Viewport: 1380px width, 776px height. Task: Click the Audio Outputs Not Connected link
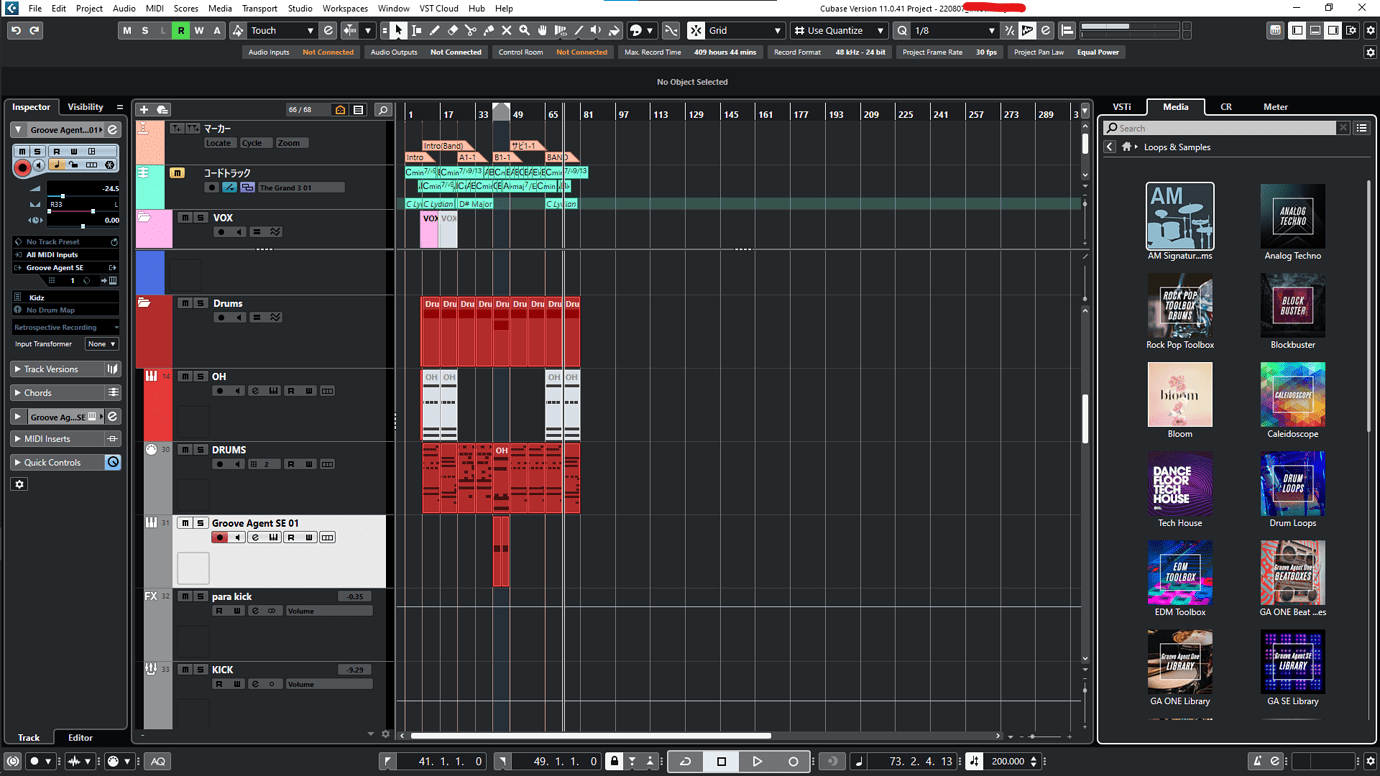point(456,51)
